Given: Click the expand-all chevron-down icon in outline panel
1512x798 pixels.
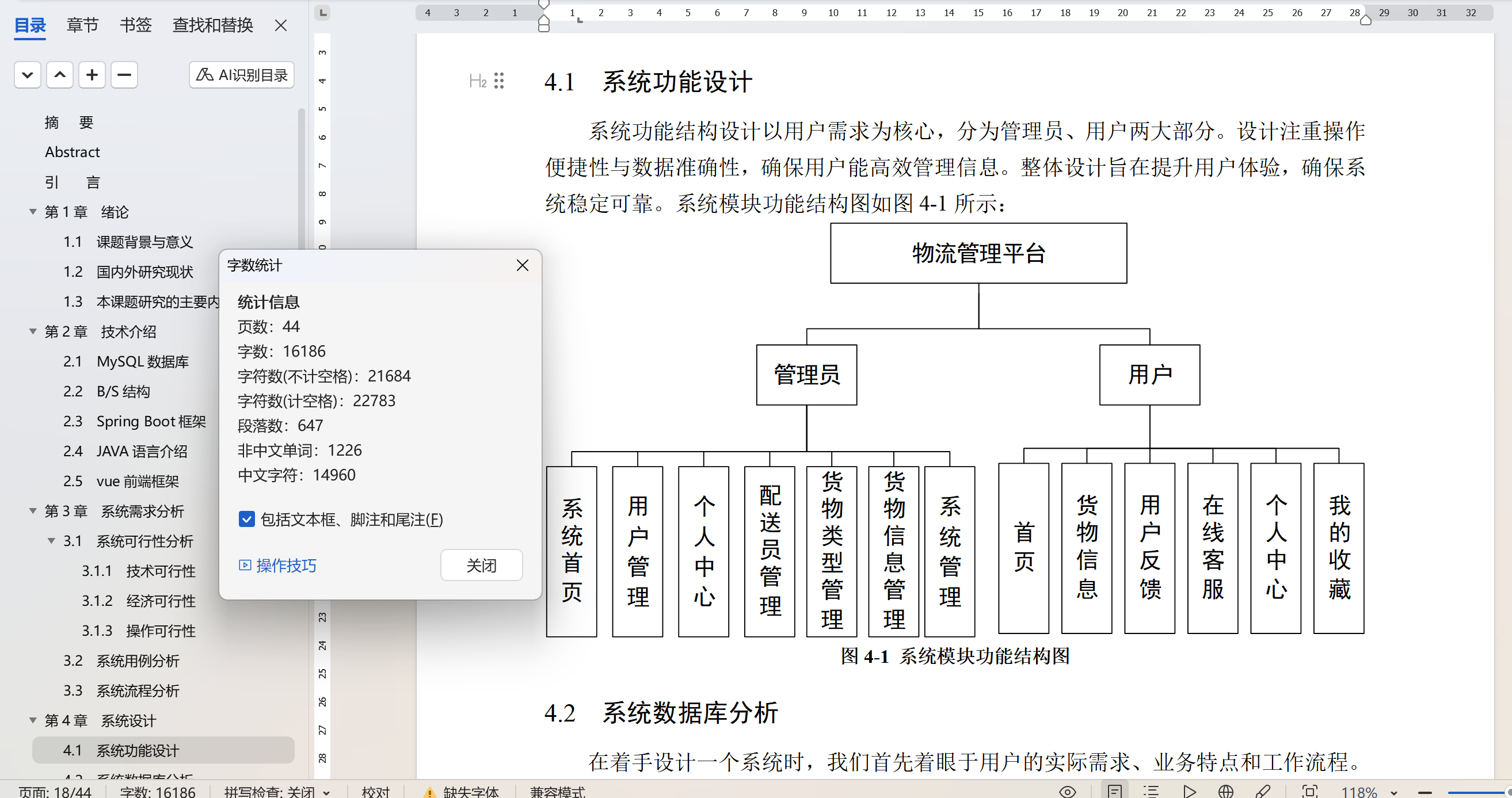Looking at the screenshot, I should point(27,75).
